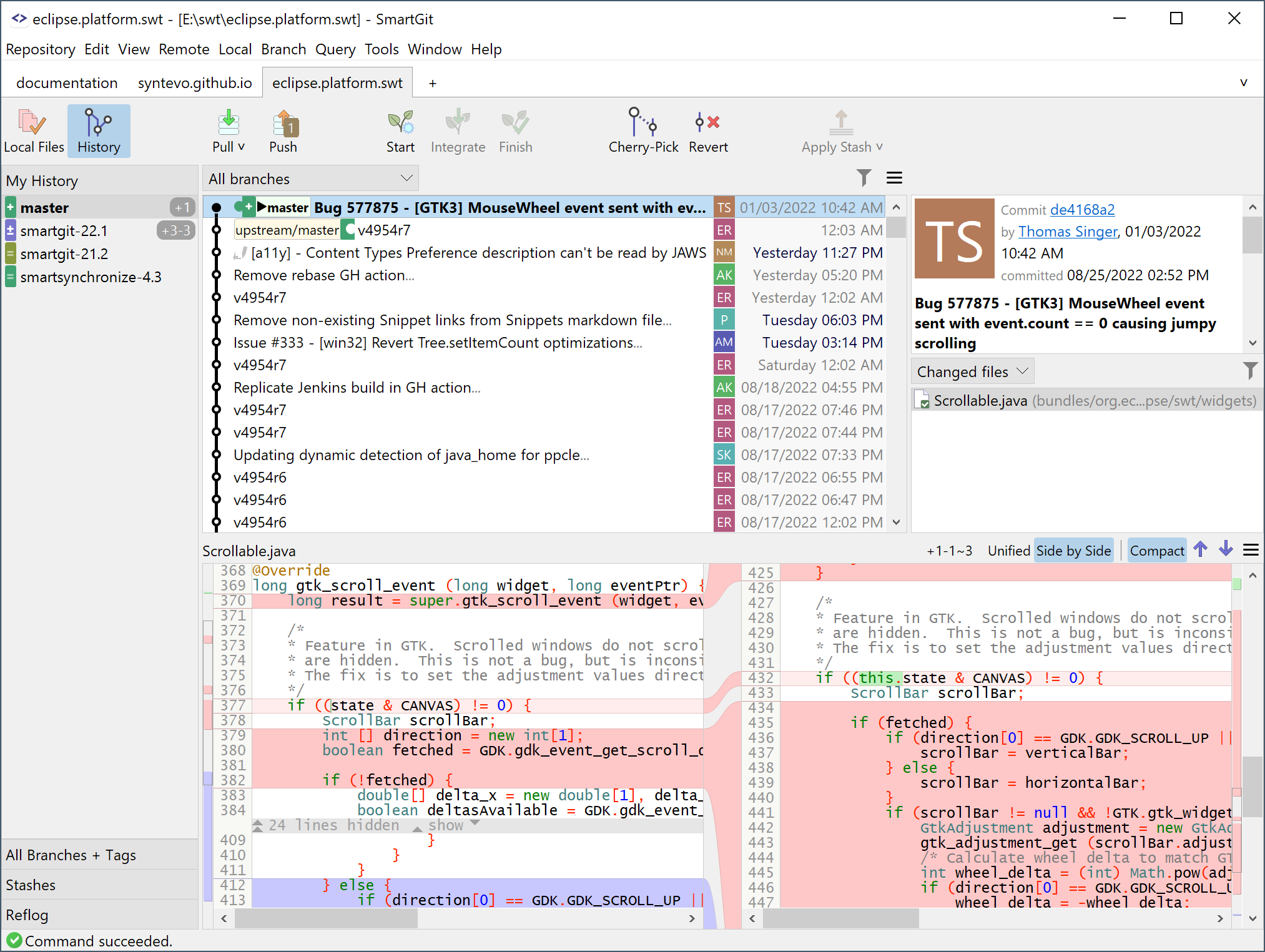
Task: Switch to documentation repository tab
Action: point(67,83)
